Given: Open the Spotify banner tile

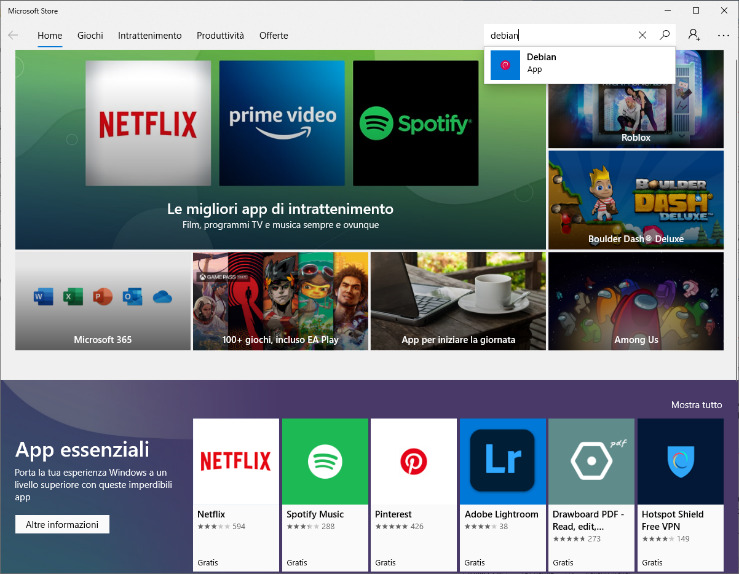Looking at the screenshot, I should point(415,123).
